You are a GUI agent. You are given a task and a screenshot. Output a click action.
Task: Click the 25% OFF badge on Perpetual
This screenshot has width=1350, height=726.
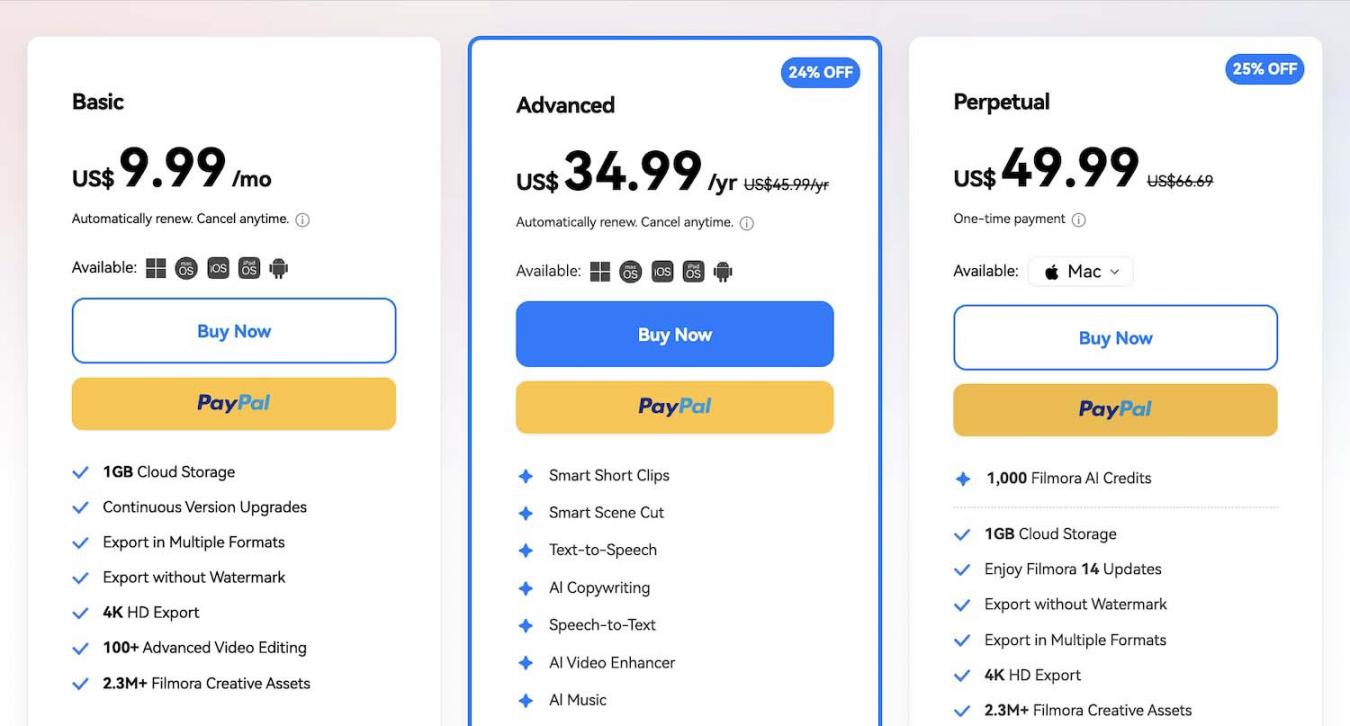[1264, 69]
